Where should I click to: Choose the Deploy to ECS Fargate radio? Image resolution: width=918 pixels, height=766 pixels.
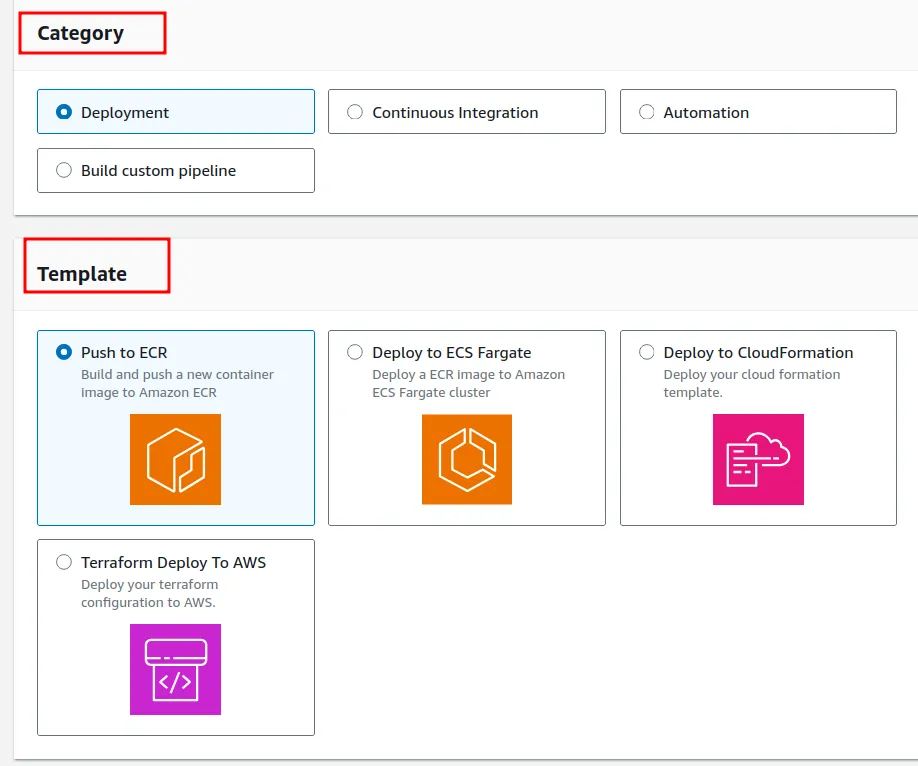[x=355, y=352]
